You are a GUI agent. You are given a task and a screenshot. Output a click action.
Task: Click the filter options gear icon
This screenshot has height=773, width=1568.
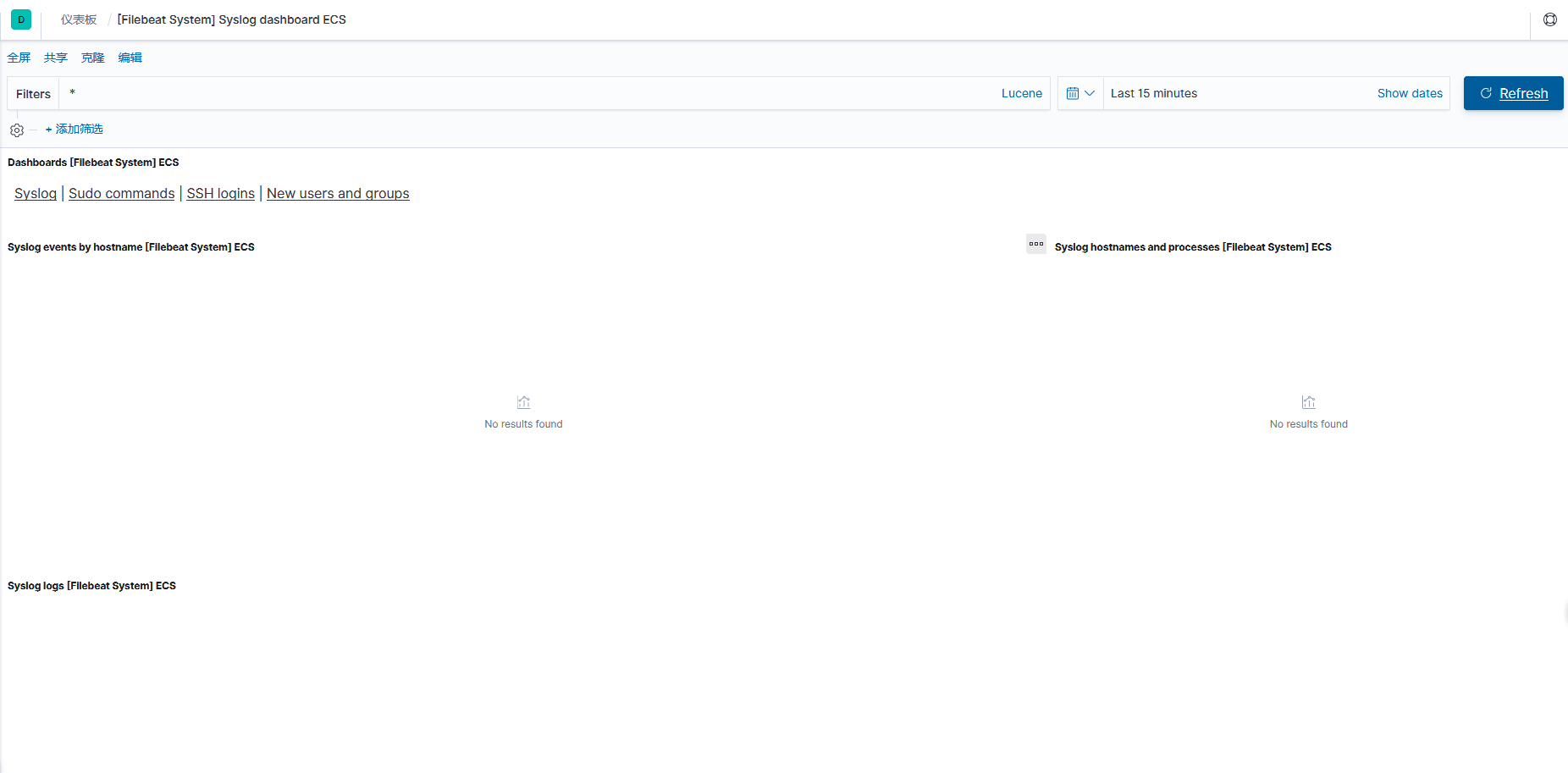pyautogui.click(x=16, y=130)
